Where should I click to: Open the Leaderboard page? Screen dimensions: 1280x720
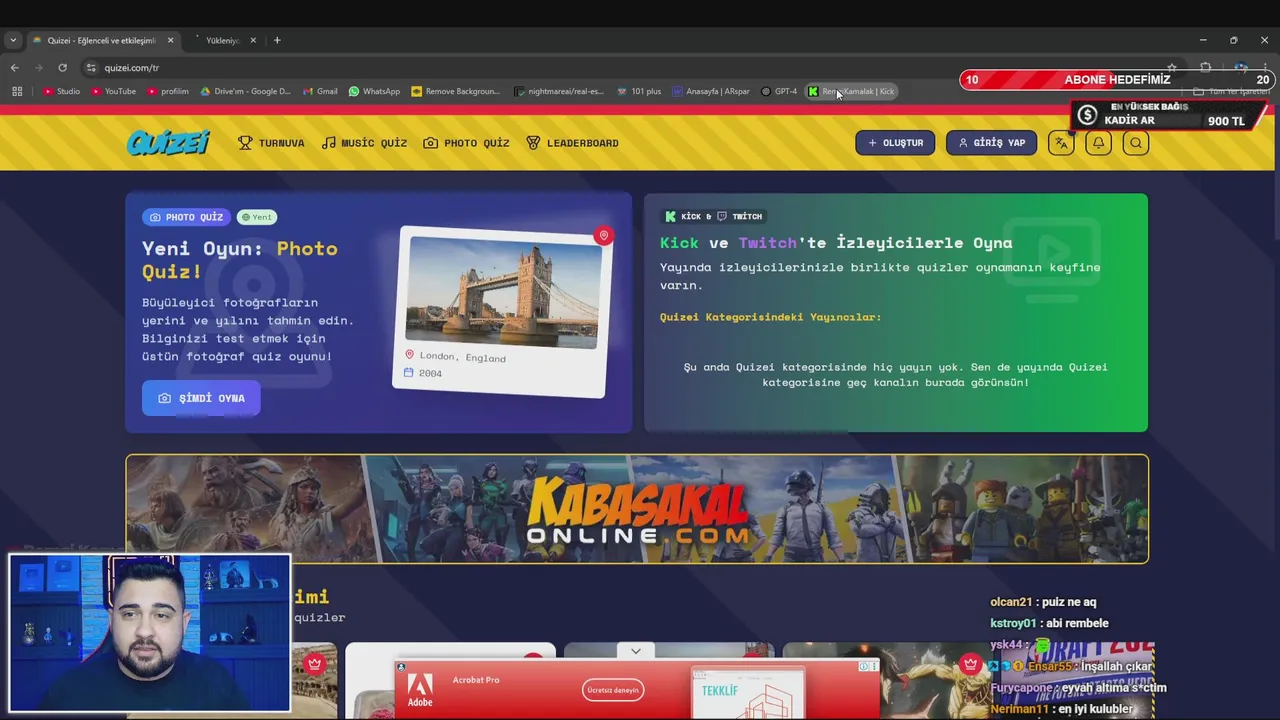572,143
